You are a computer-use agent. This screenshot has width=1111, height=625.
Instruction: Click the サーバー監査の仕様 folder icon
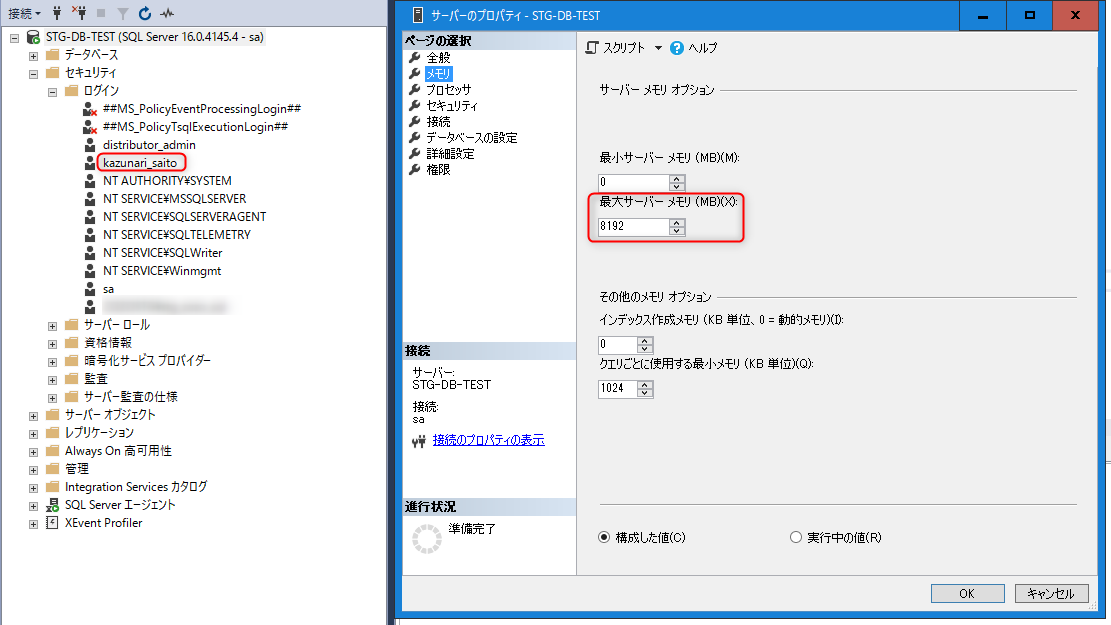[72, 397]
